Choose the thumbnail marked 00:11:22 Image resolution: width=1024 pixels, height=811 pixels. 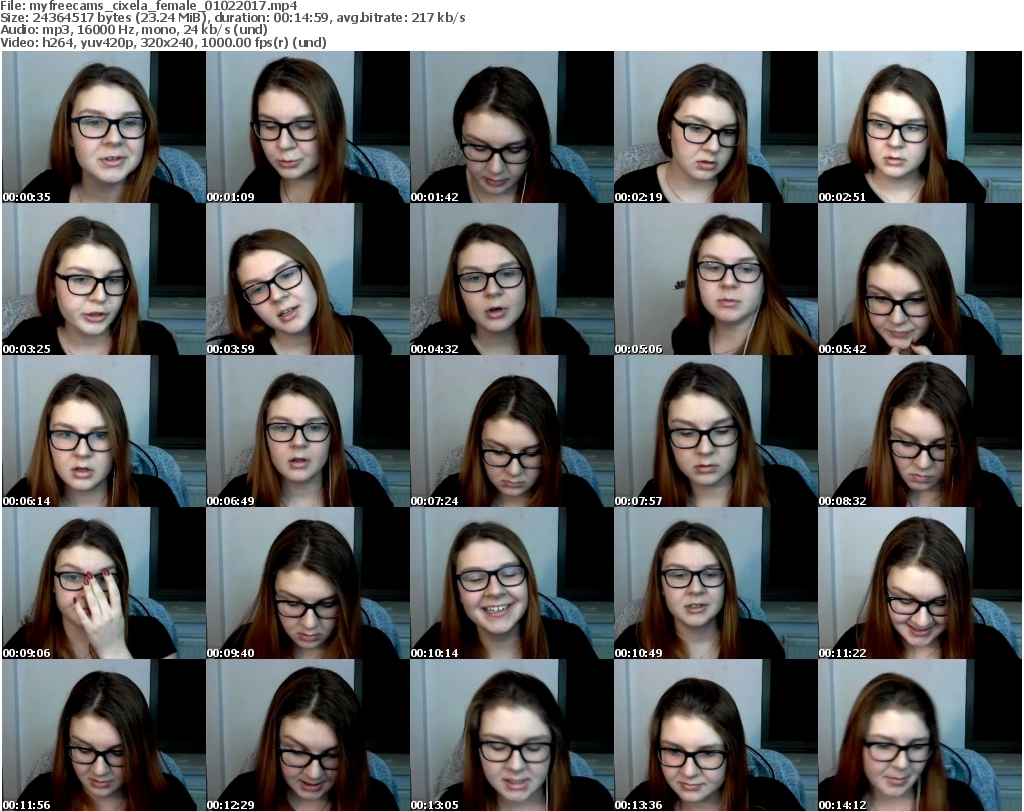coord(920,583)
